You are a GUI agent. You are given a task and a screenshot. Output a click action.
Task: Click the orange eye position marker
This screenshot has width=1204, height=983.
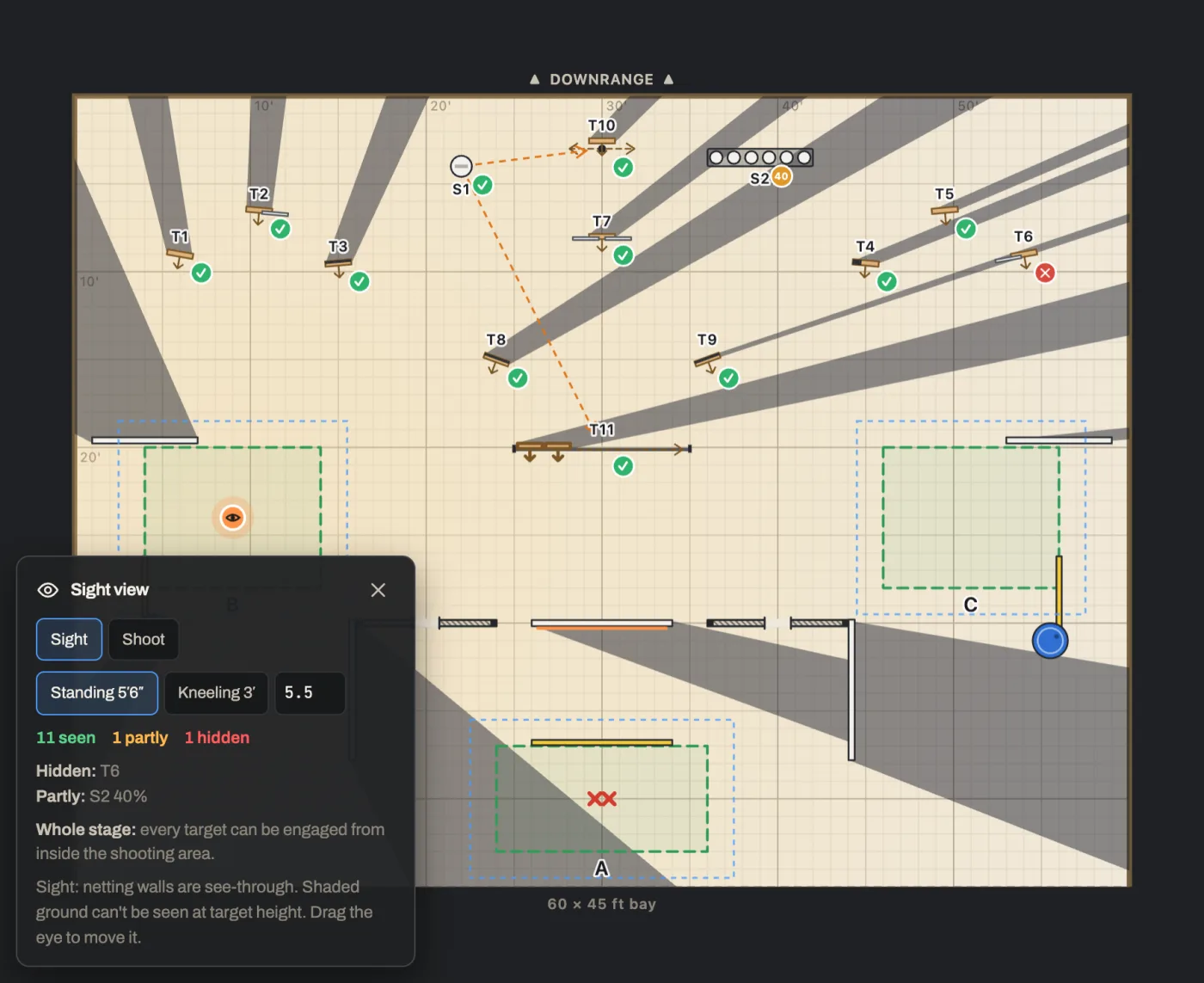[x=232, y=518]
